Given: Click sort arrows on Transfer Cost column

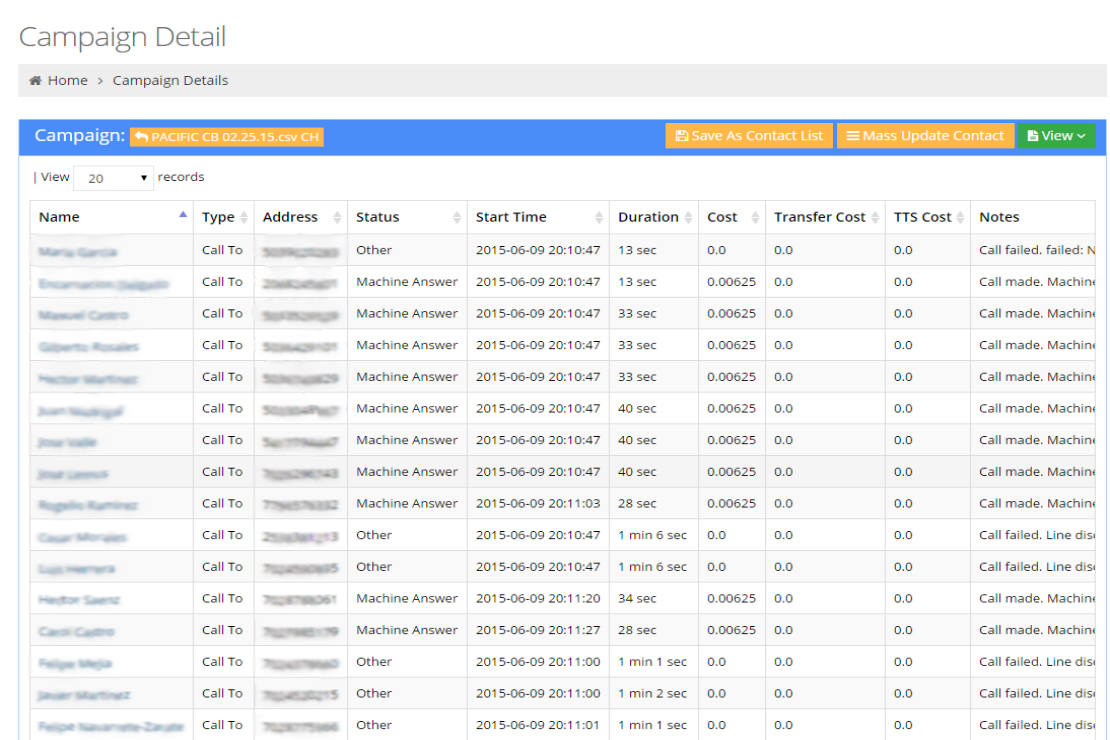Looking at the screenshot, I should pos(874,217).
